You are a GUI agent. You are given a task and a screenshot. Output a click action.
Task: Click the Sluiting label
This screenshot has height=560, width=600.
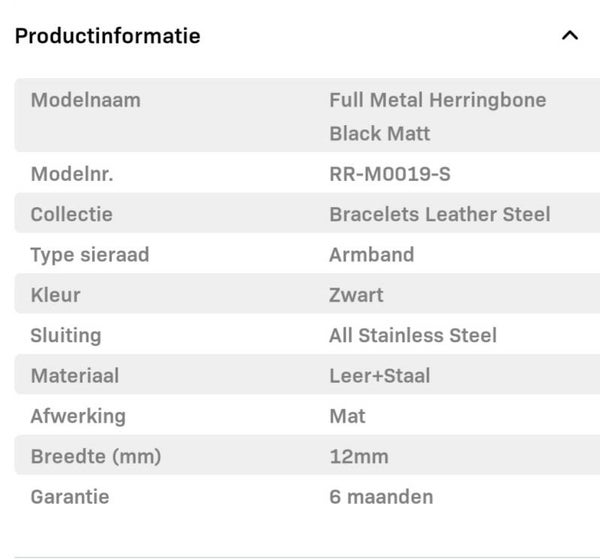coord(66,336)
